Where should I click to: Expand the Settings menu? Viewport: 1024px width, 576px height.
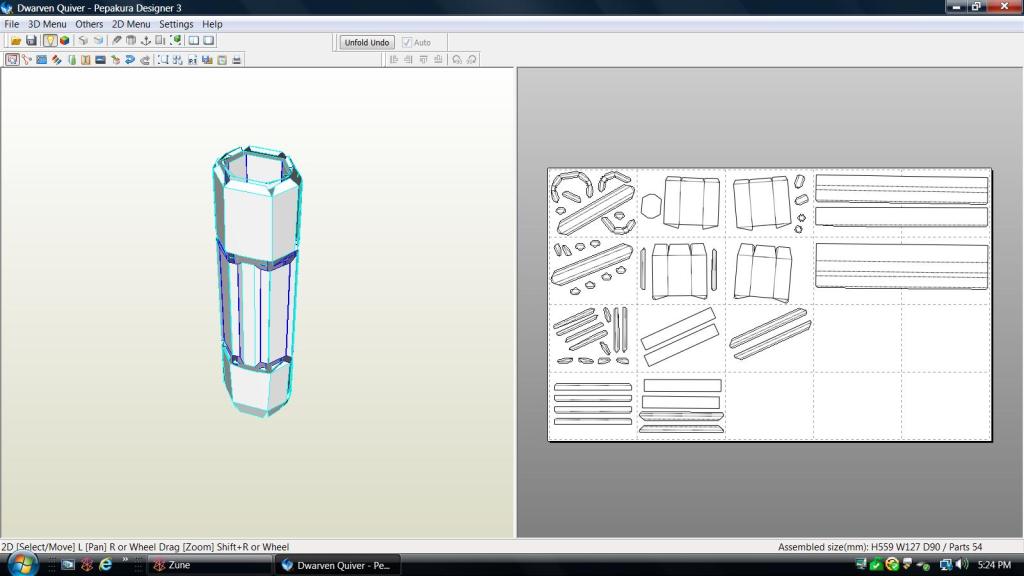[176, 24]
